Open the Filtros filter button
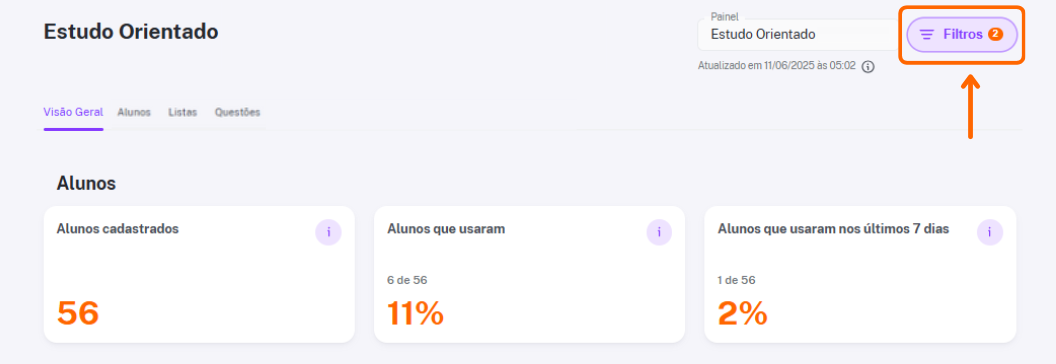This screenshot has width=1056, height=364. (x=962, y=34)
